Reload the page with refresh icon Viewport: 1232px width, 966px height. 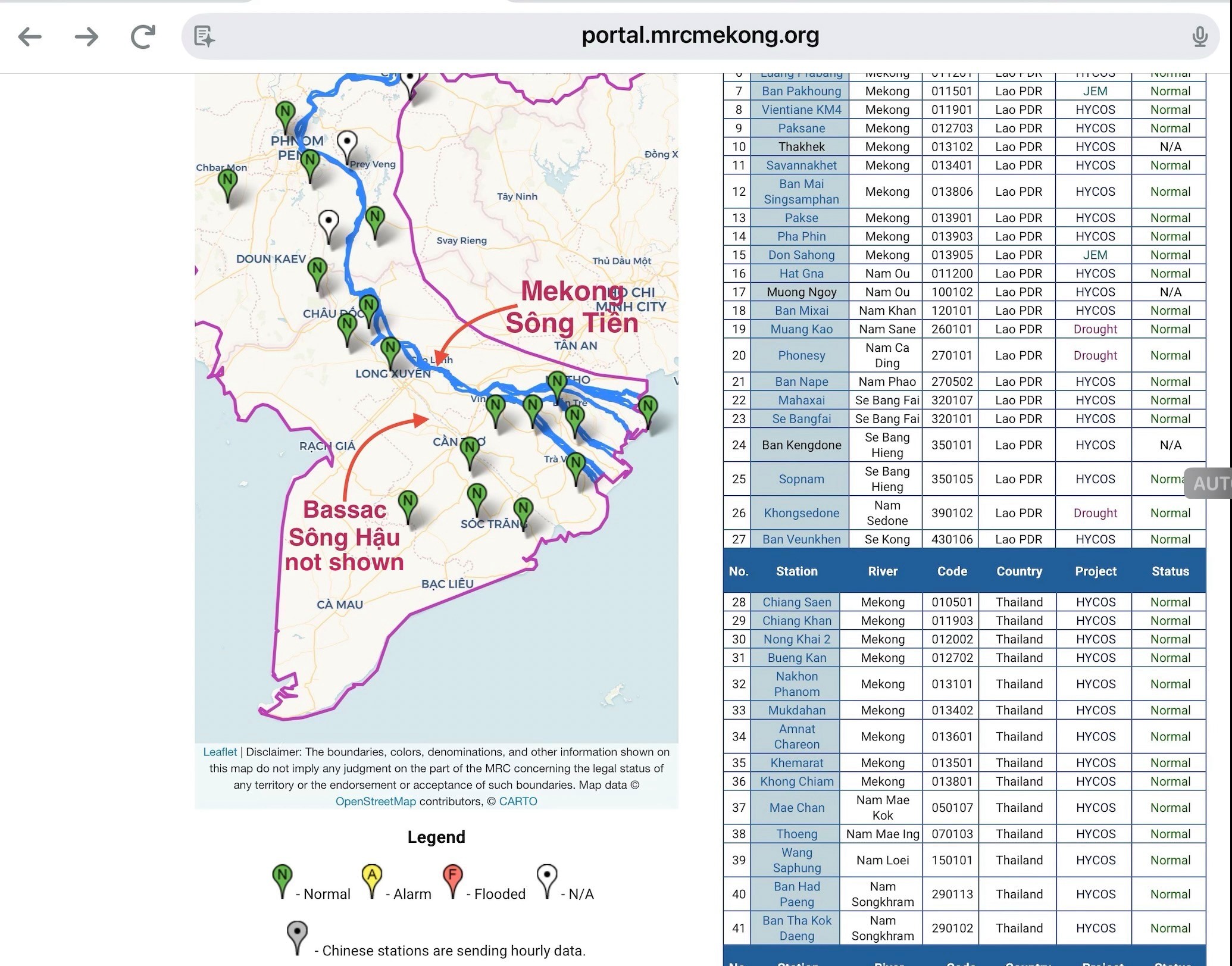[x=143, y=37]
